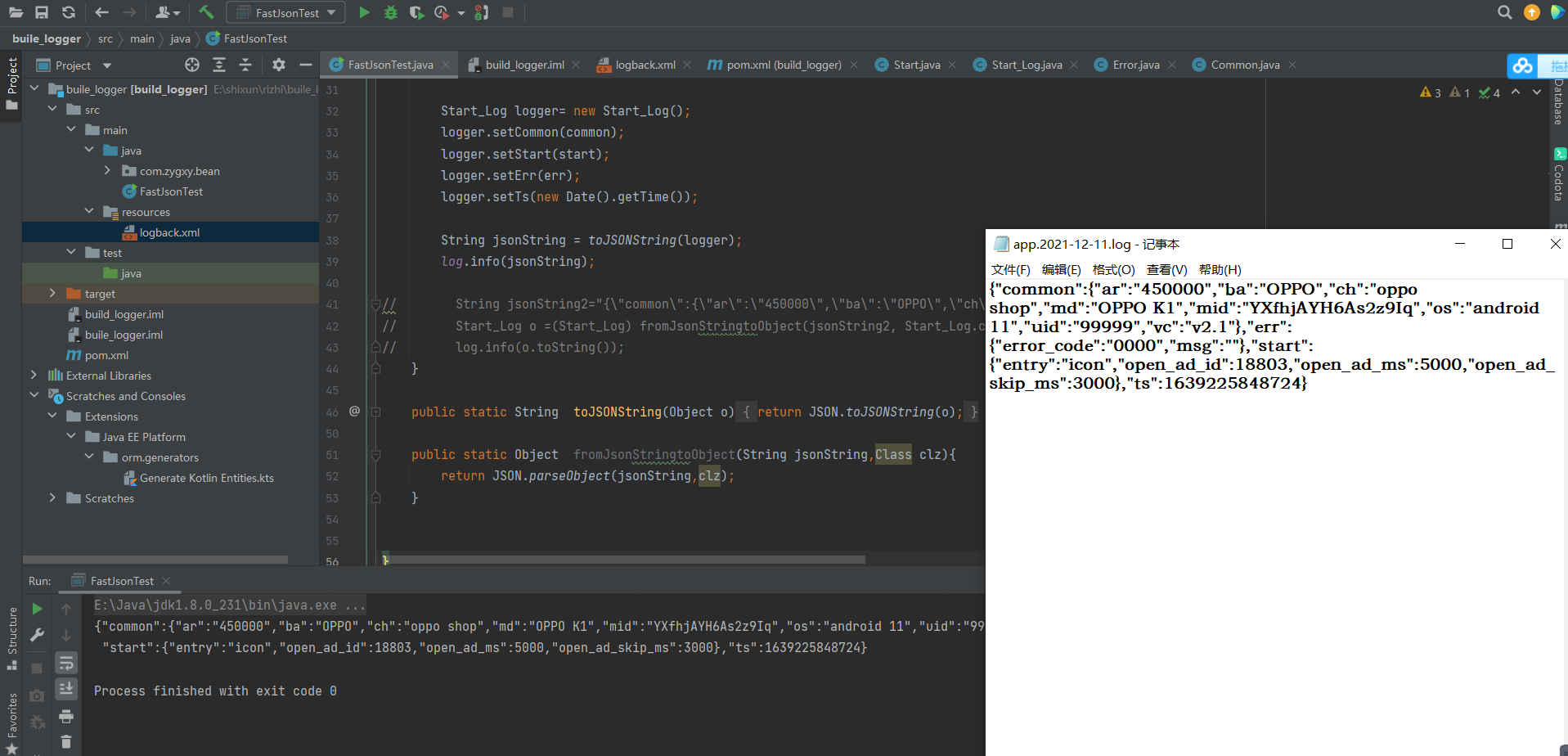This screenshot has width=1568, height=756.
Task: Open the 查看(V) menu in Notepad
Action: [1167, 270]
